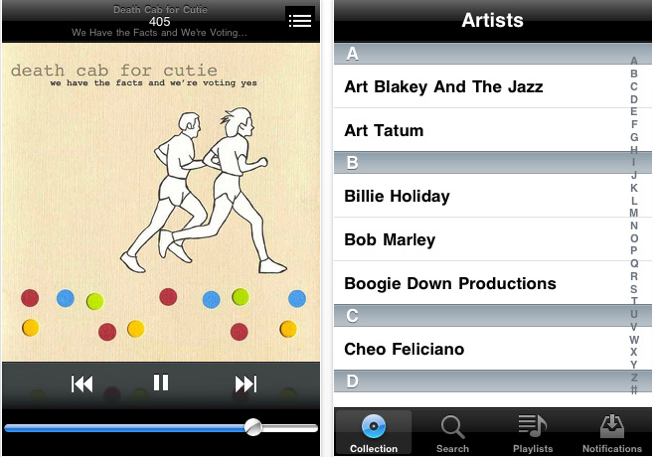Open the track list icon

point(300,20)
